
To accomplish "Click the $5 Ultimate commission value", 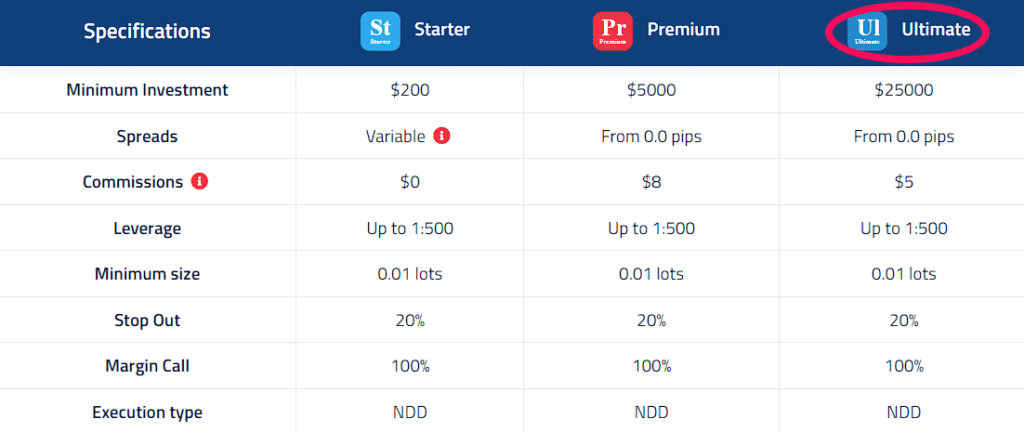I will click(904, 182).
